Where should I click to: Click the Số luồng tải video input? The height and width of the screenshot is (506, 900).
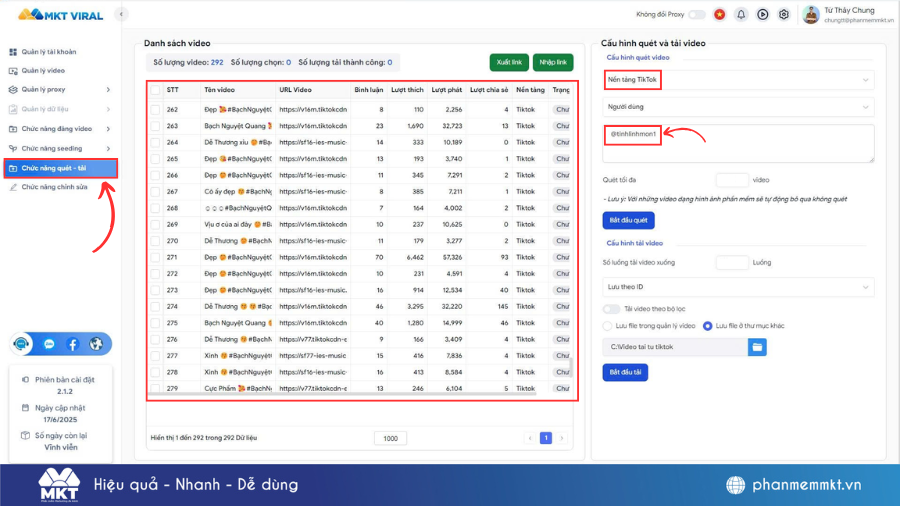point(732,263)
